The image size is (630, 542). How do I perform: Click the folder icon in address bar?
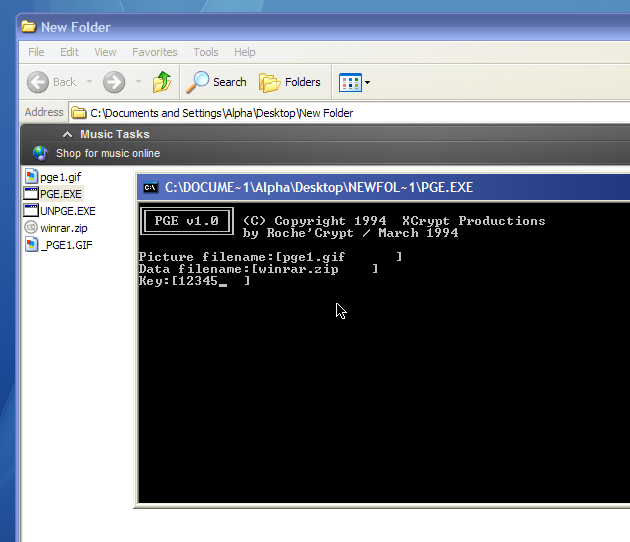(79, 113)
